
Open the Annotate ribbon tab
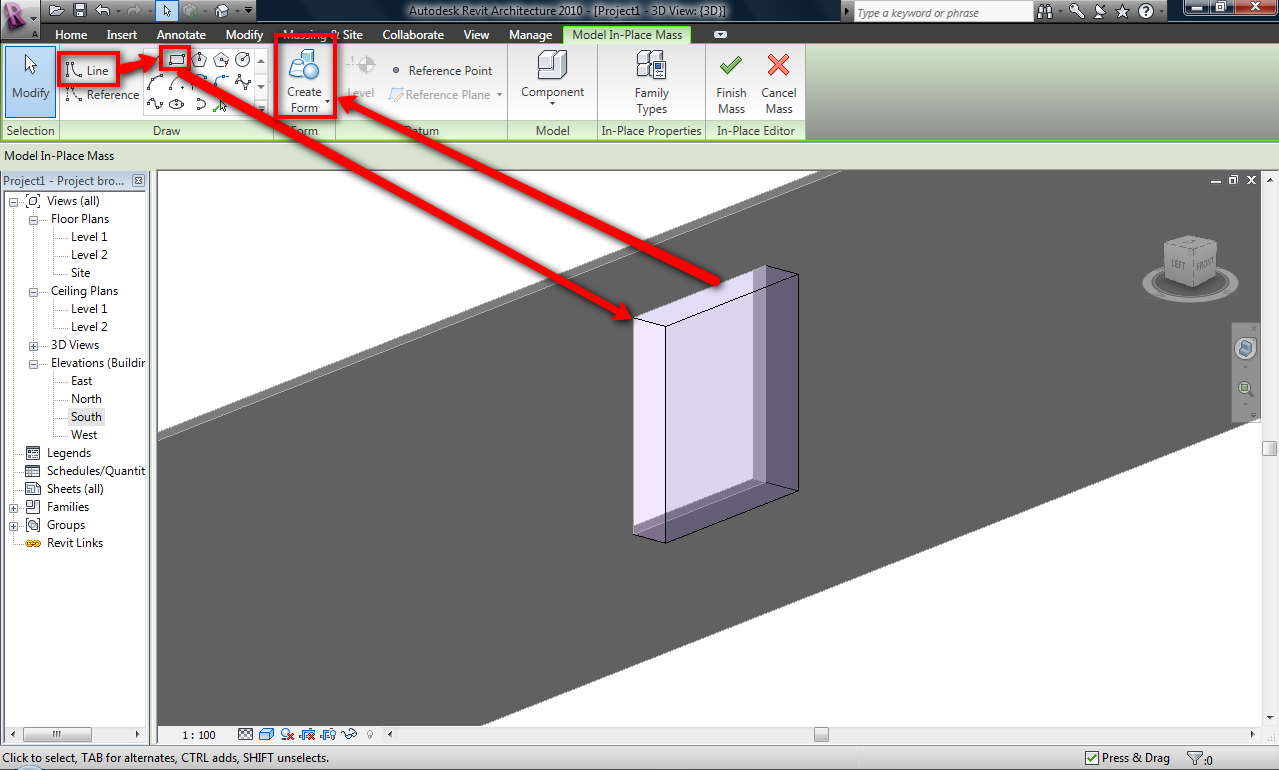181,35
